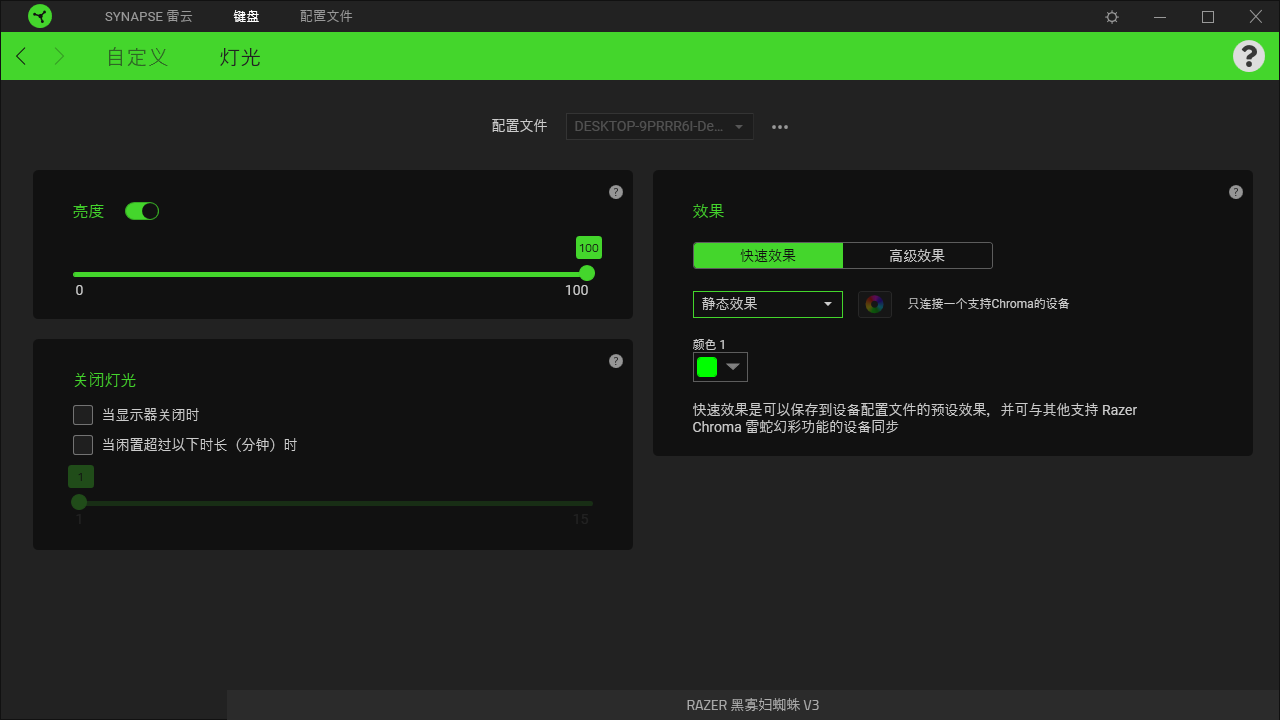Image resolution: width=1280 pixels, height=720 pixels.
Task: Show effects panel help tooltip icon
Action: 1236,192
